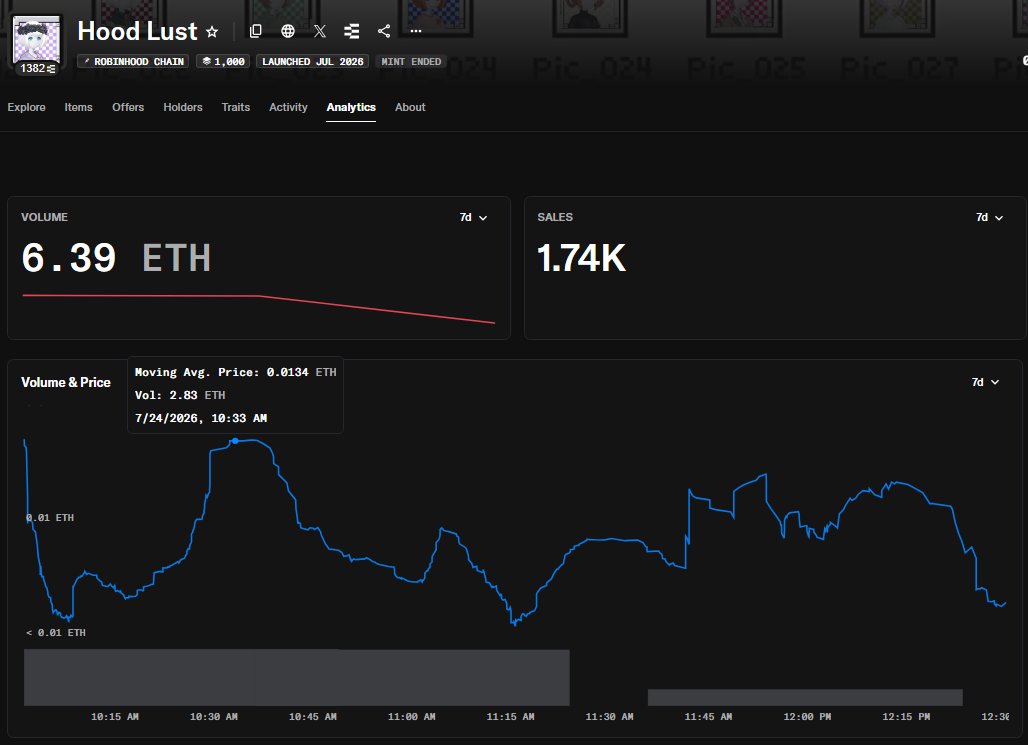Click the Hood Lust collection avatar
The image size is (1028, 745).
[37, 39]
